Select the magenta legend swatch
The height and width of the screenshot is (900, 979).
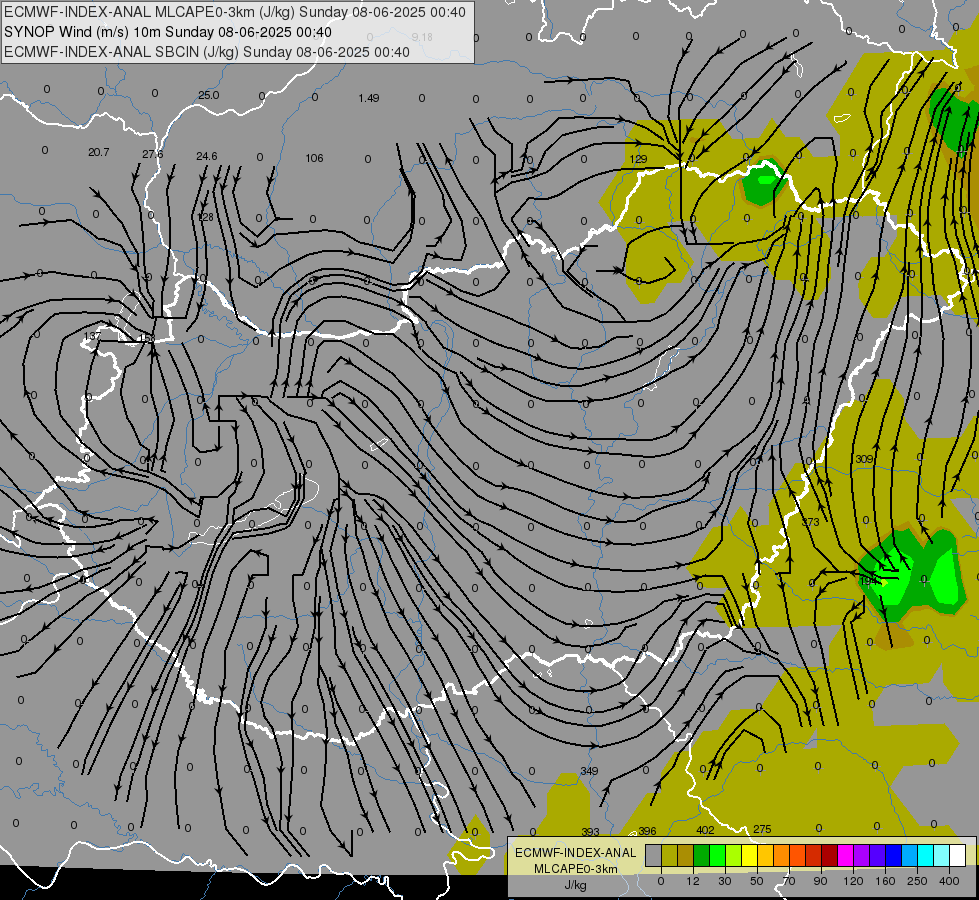click(846, 855)
